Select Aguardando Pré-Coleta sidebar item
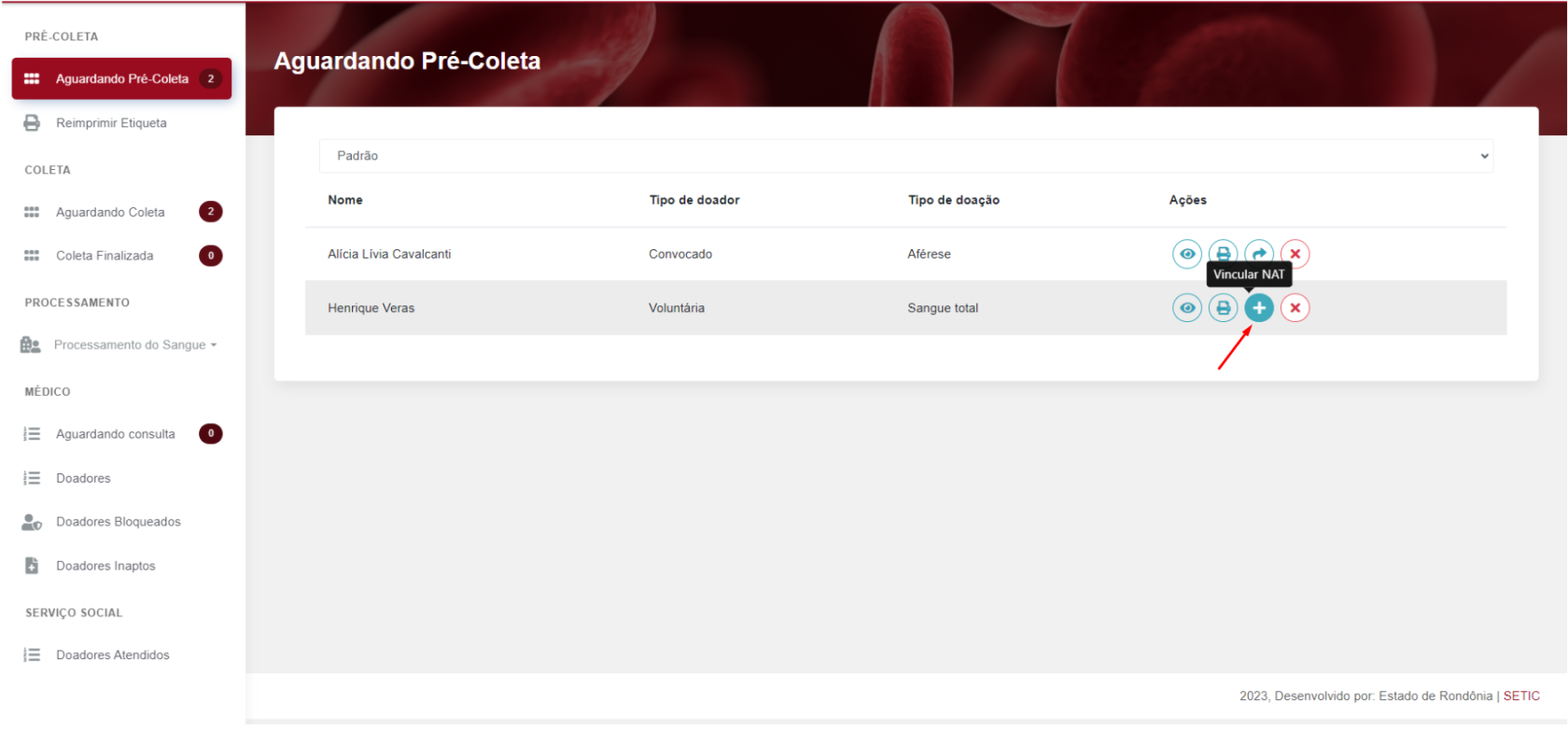This screenshot has height=731, width=1568. point(121,78)
